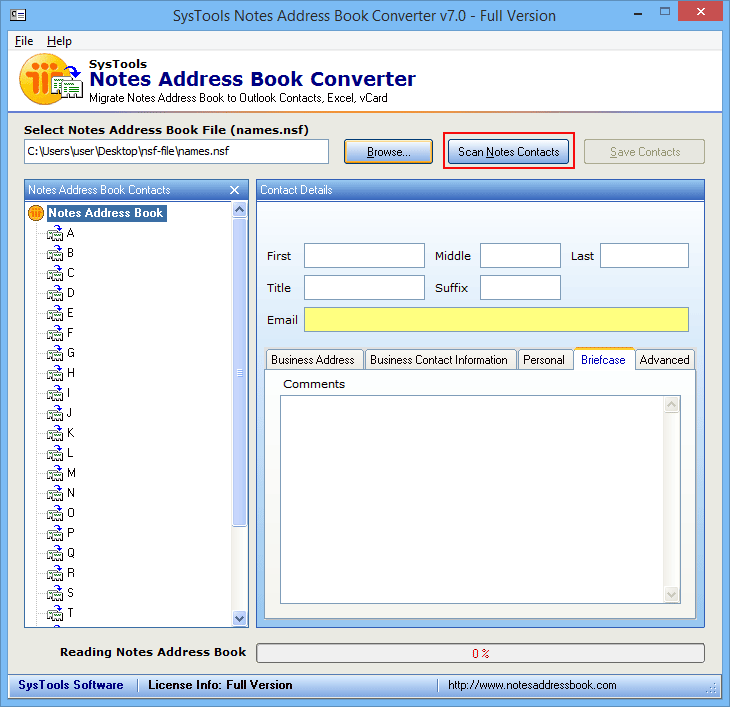Switch to the Business Contact Information tab
Image resolution: width=730 pixels, height=707 pixels.
(440, 360)
